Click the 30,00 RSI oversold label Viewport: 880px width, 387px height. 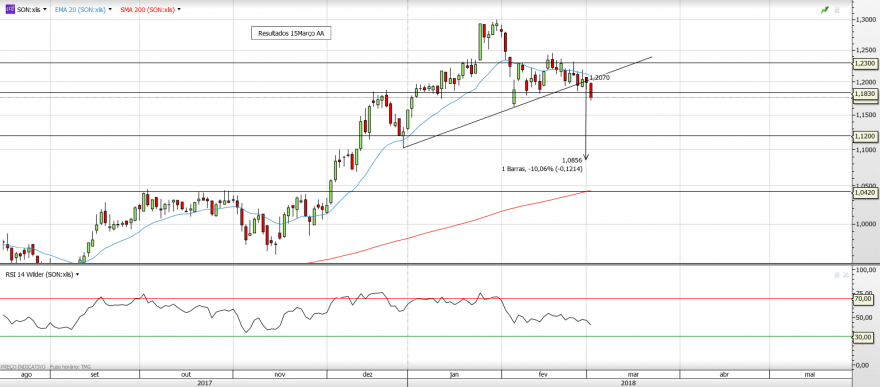point(863,338)
